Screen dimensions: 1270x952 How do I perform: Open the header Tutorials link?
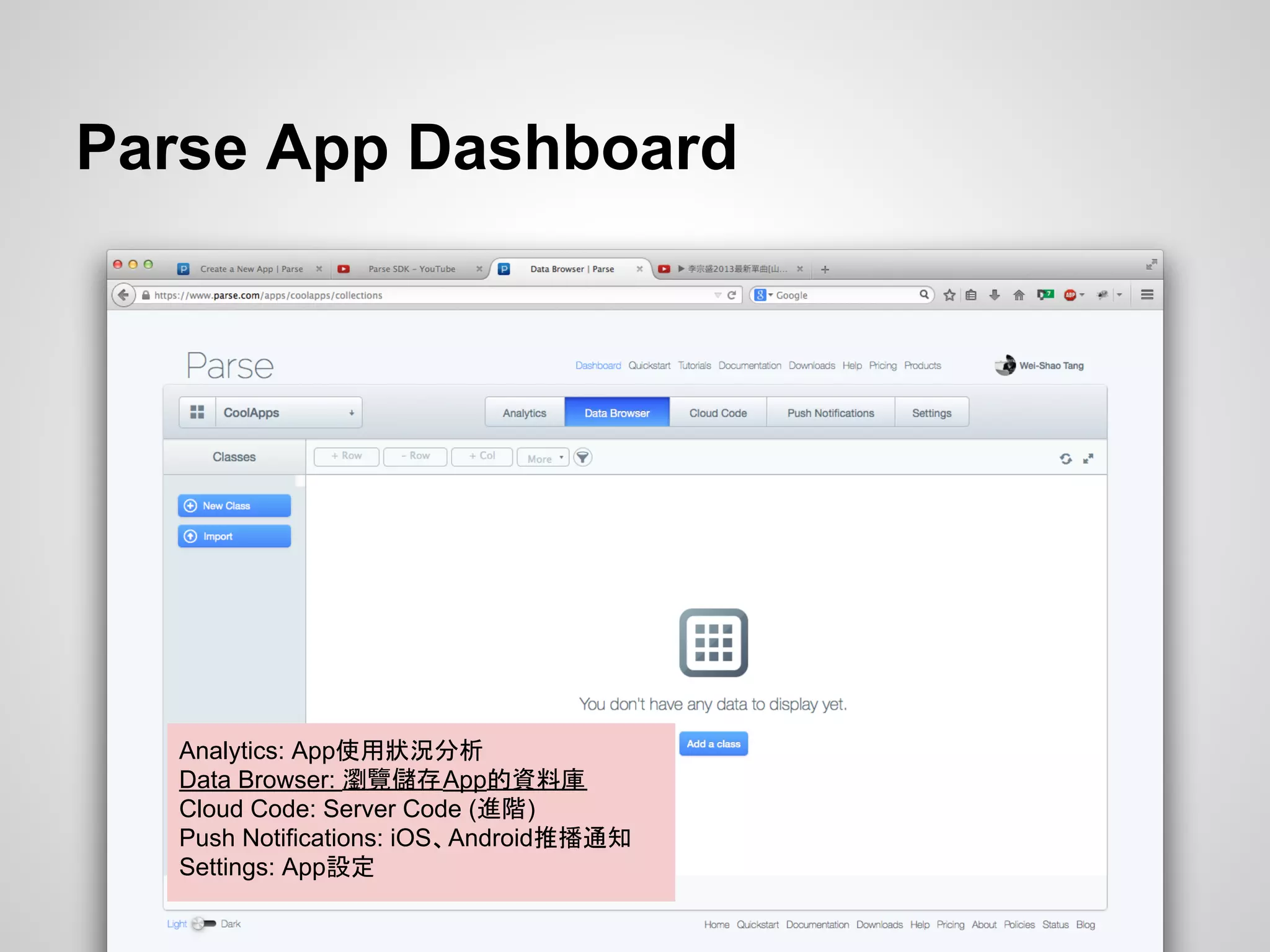click(694, 366)
